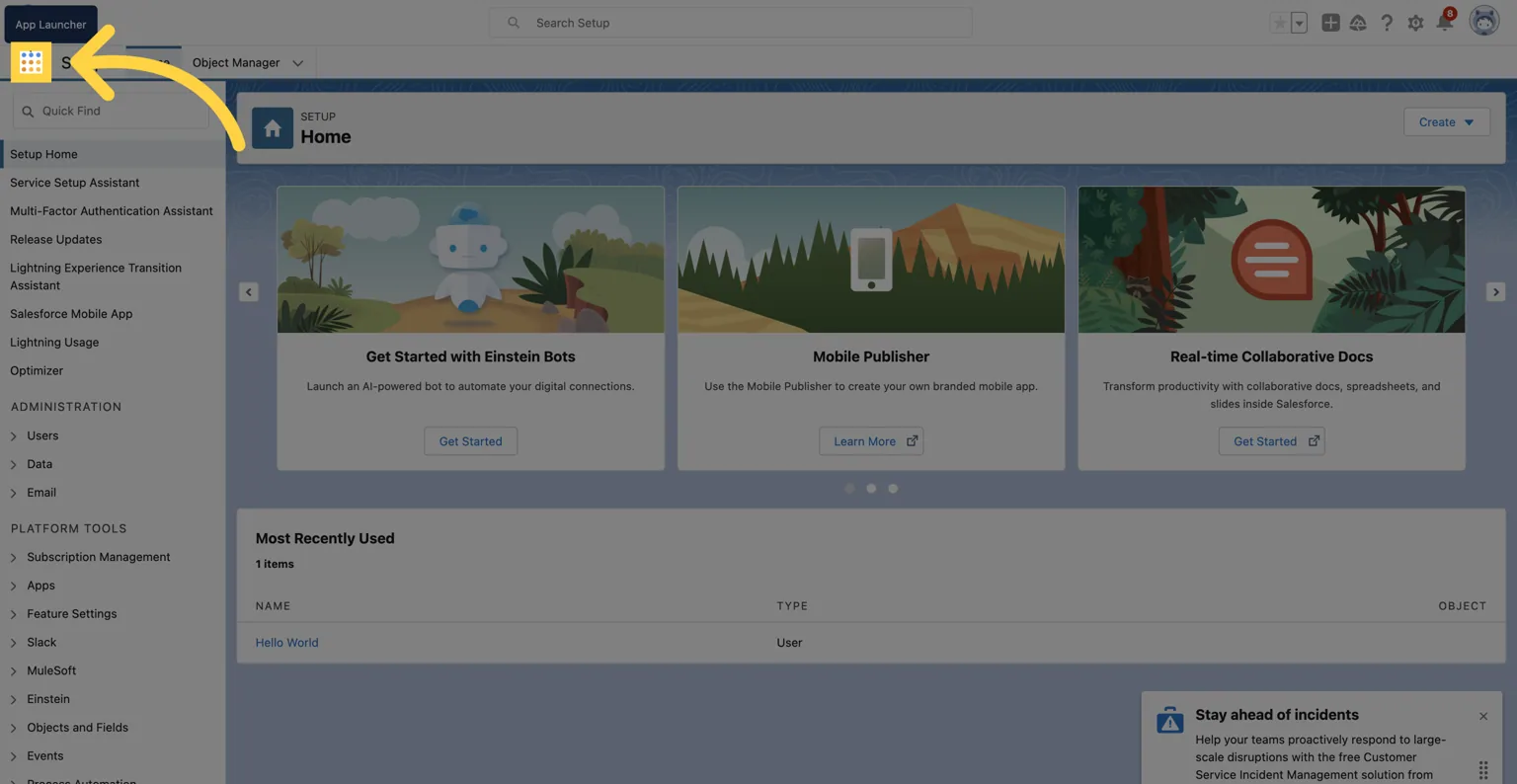Viewport: 1517px width, 784px height.
Task: Open the user profile avatar
Action: [1484, 21]
